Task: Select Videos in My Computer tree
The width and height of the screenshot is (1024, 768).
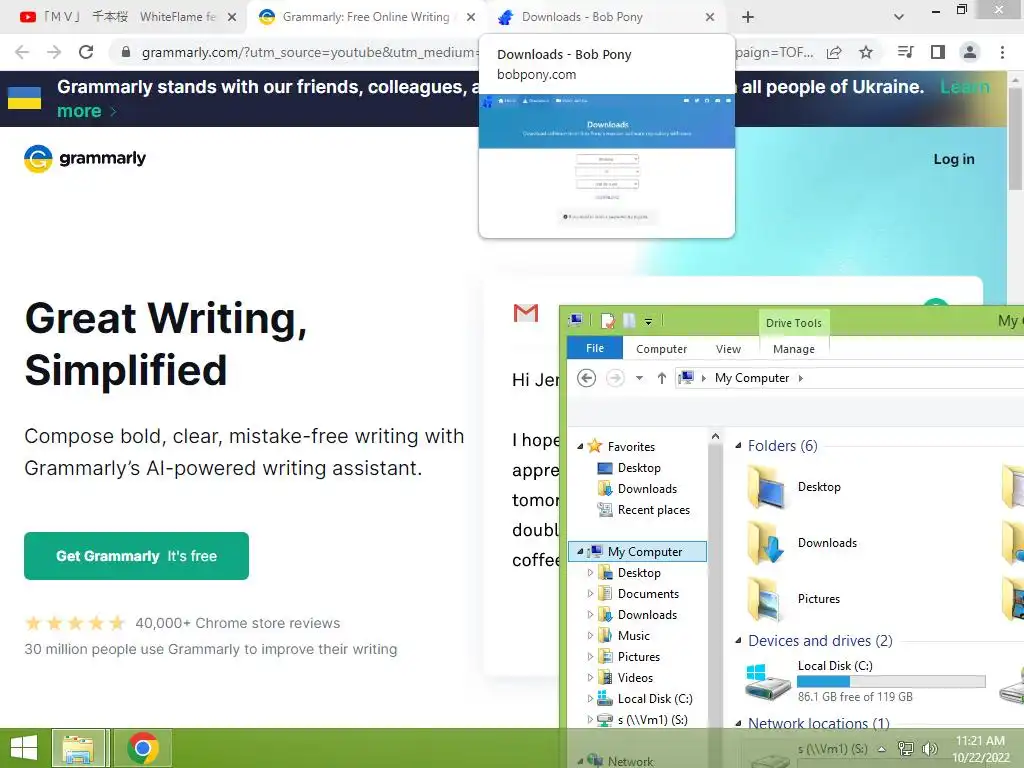Action: coord(635,677)
